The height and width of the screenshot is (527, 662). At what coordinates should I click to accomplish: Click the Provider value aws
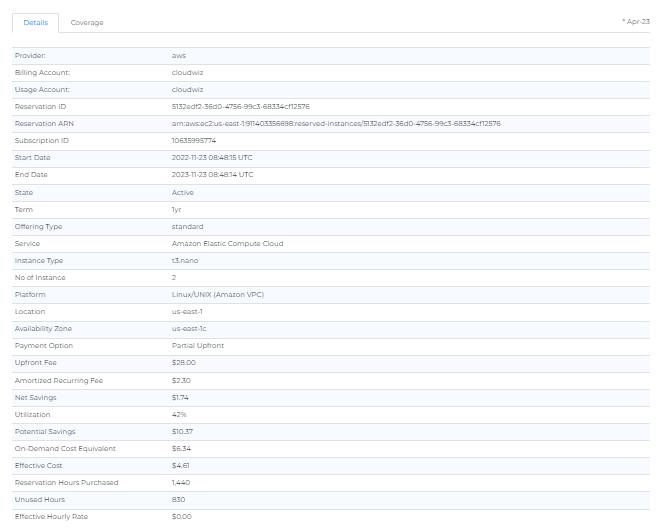pos(179,56)
